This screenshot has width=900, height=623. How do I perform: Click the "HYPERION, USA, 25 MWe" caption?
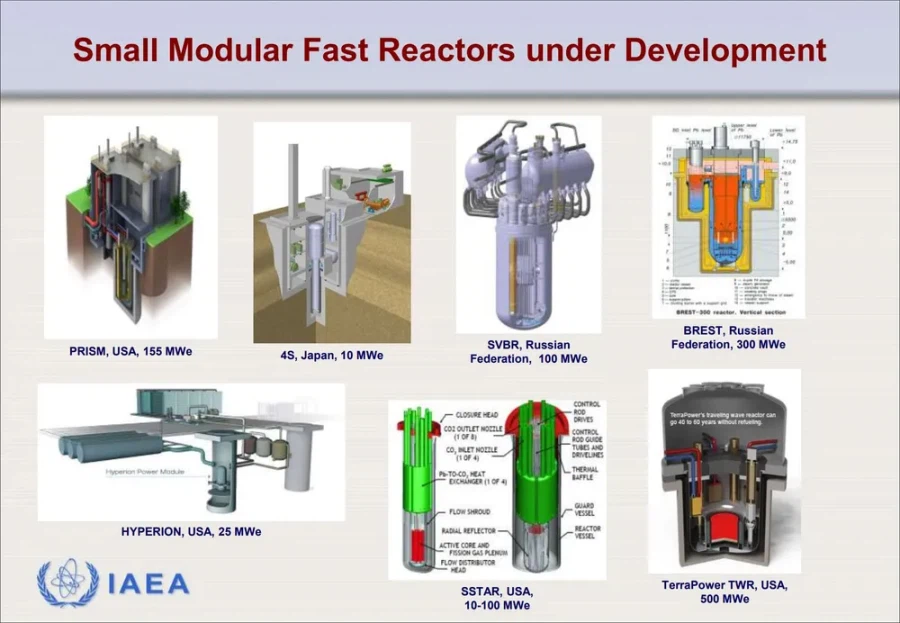191,531
